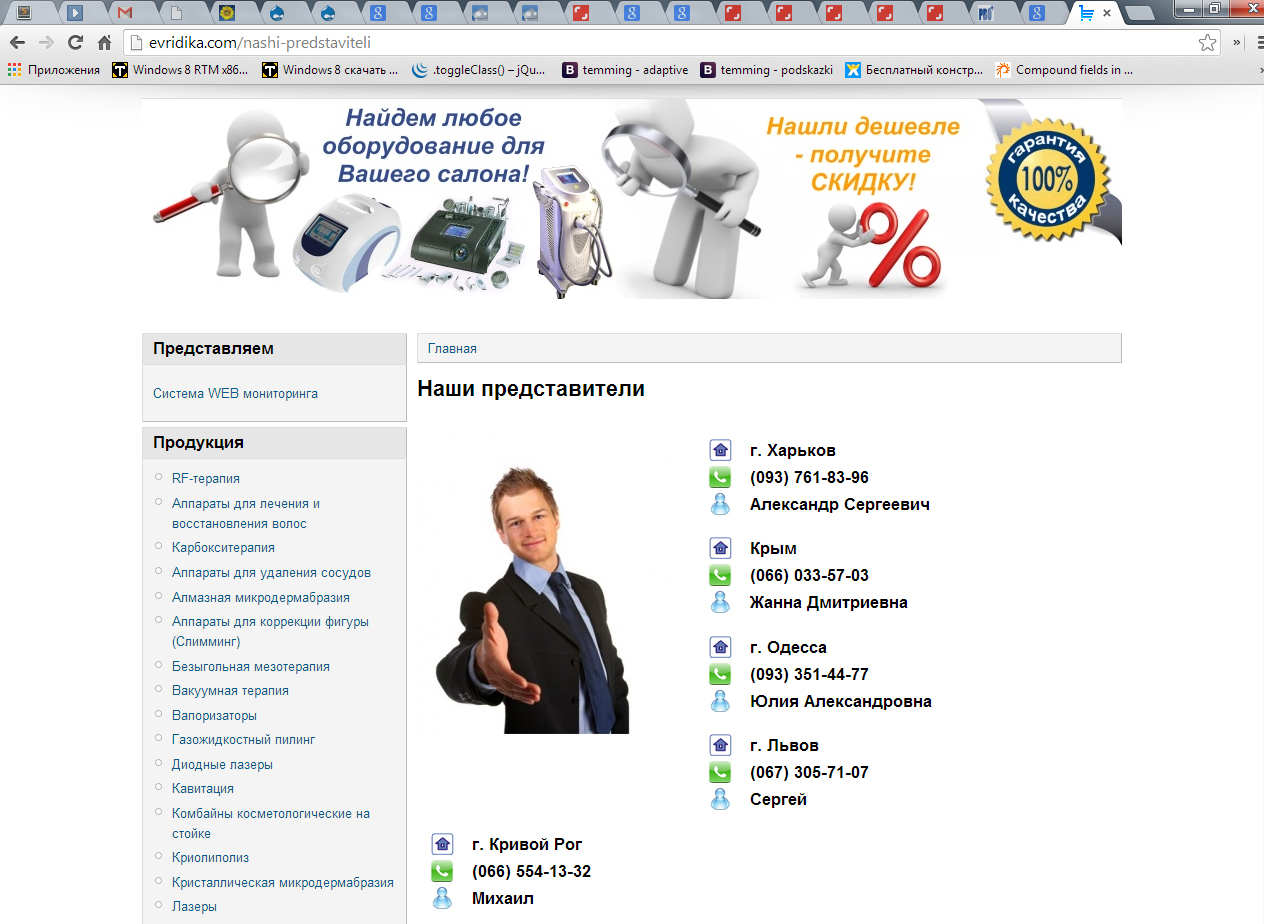Open the Кристаллическая микродермабразия category
Screen dimensions: 1264x924
click(283, 883)
